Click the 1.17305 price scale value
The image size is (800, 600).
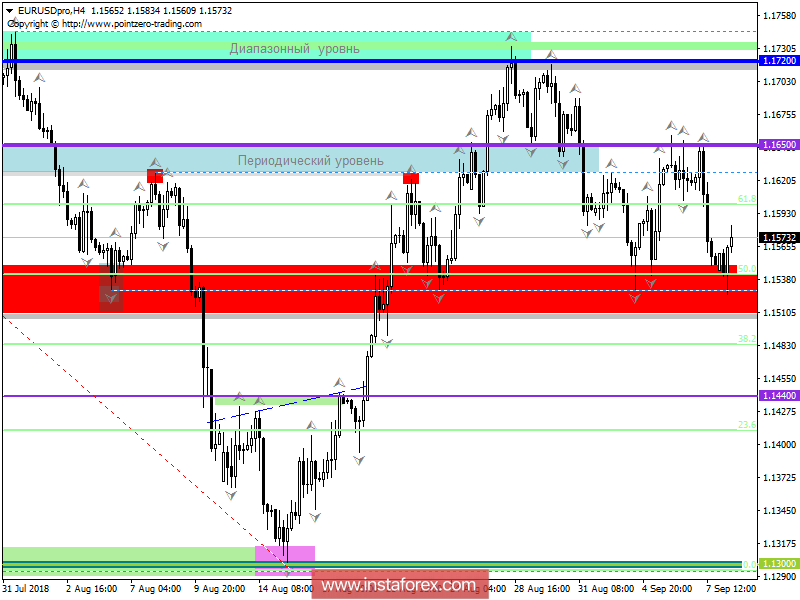pyautogui.click(x=779, y=48)
